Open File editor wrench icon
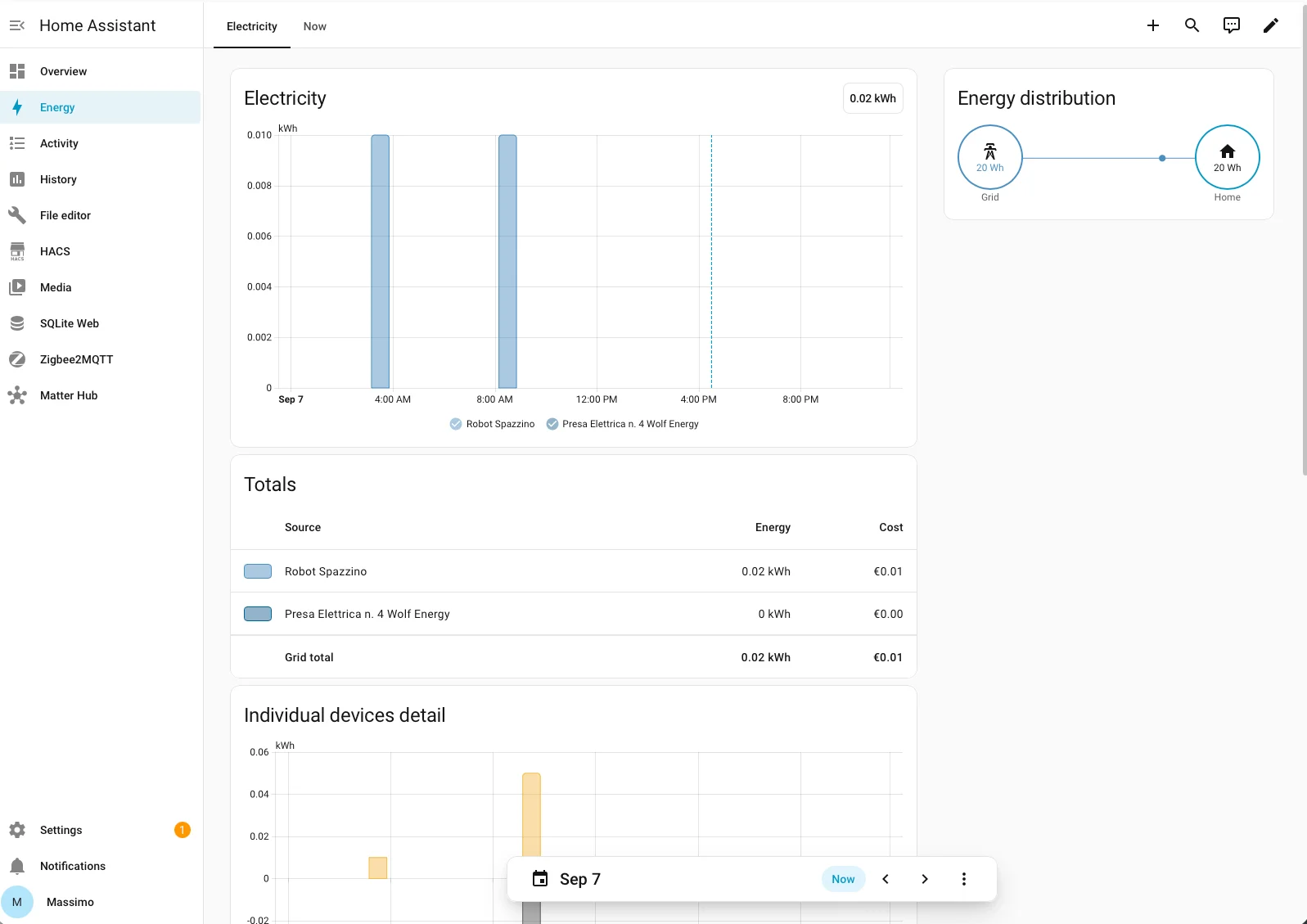Screen dimensions: 1307x924 point(17,215)
